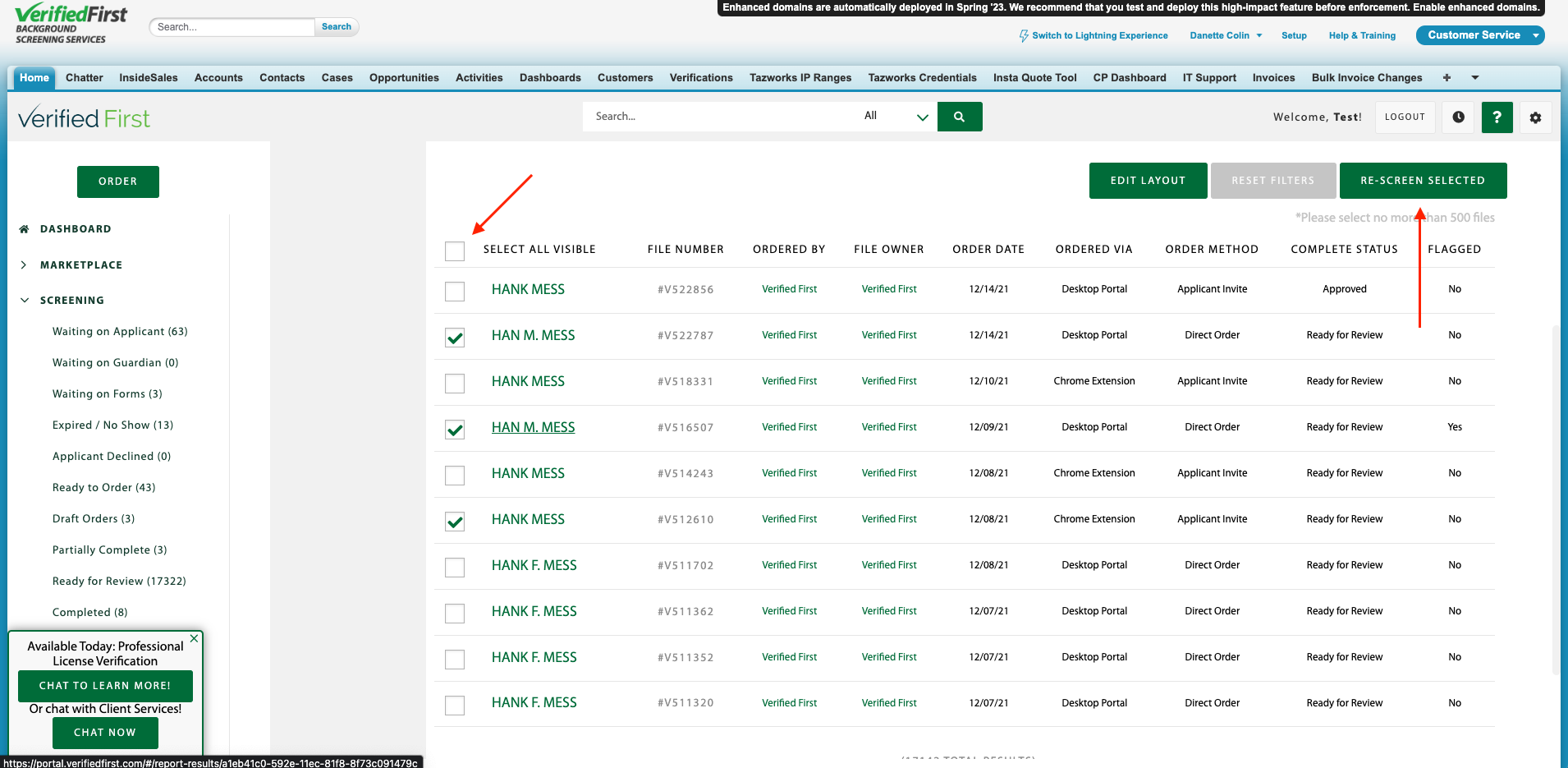Open Expired / No Show (13) list
Image resolution: width=1568 pixels, height=768 pixels.
(x=112, y=425)
